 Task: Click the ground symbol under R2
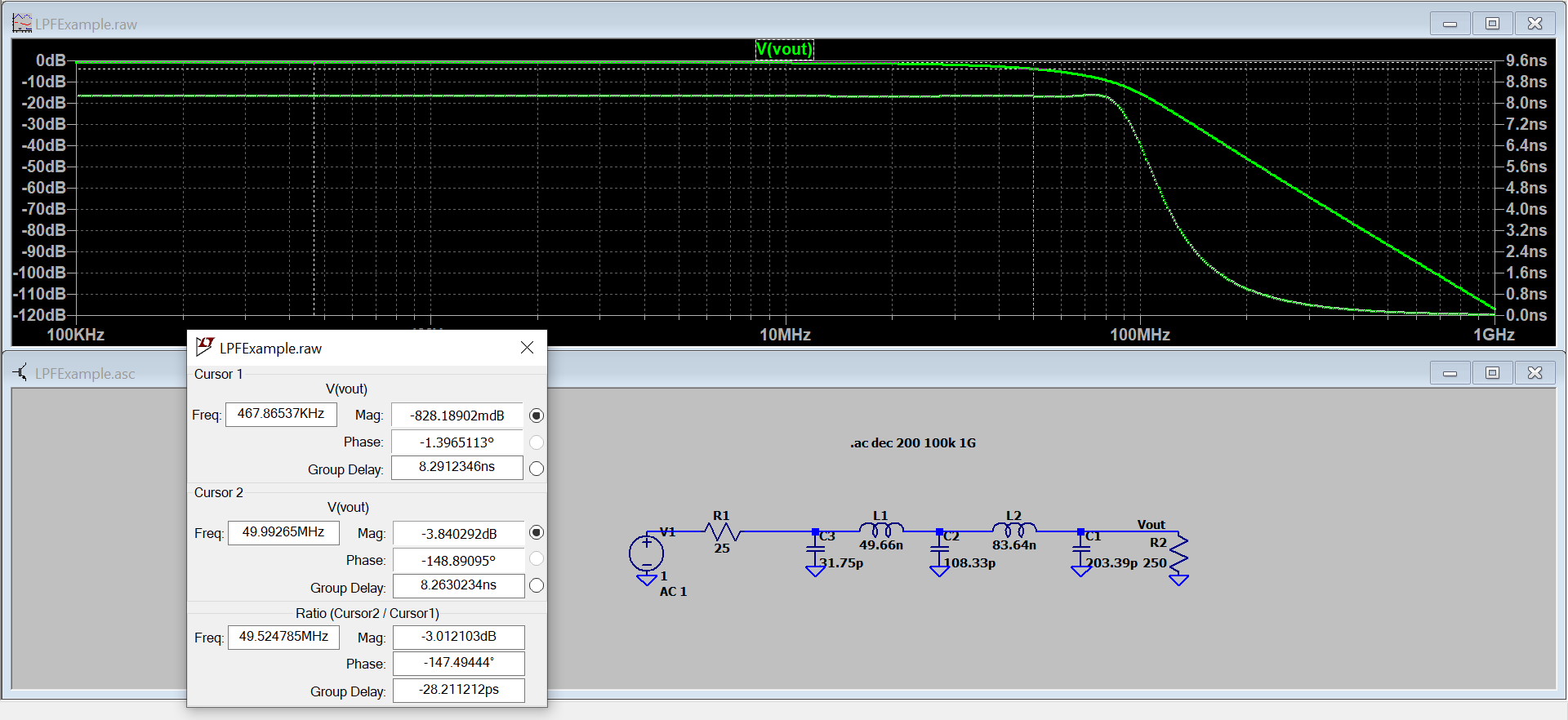click(x=1178, y=580)
